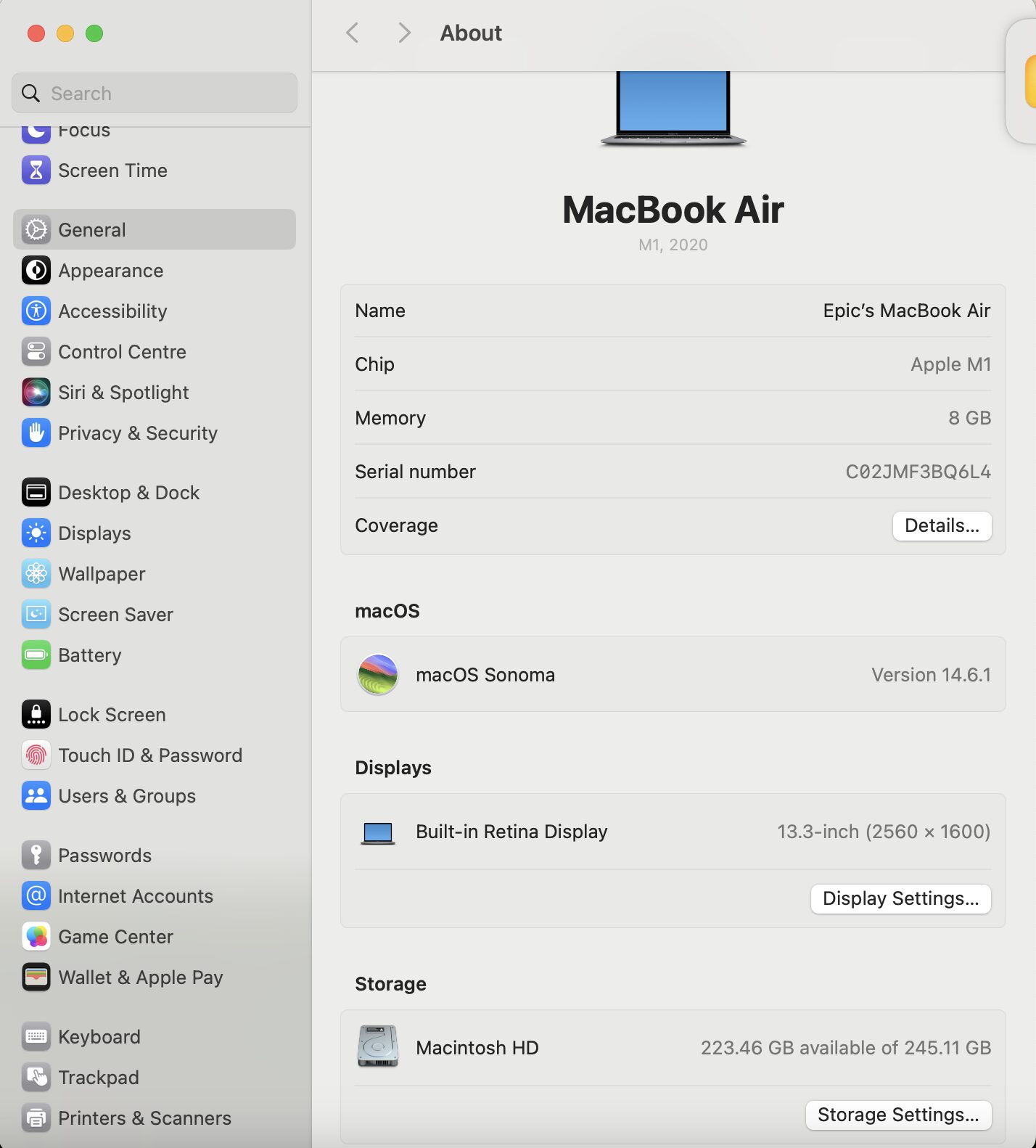This screenshot has width=1036, height=1148.
Task: Click the 'Apple M1' chip value
Action: [950, 364]
